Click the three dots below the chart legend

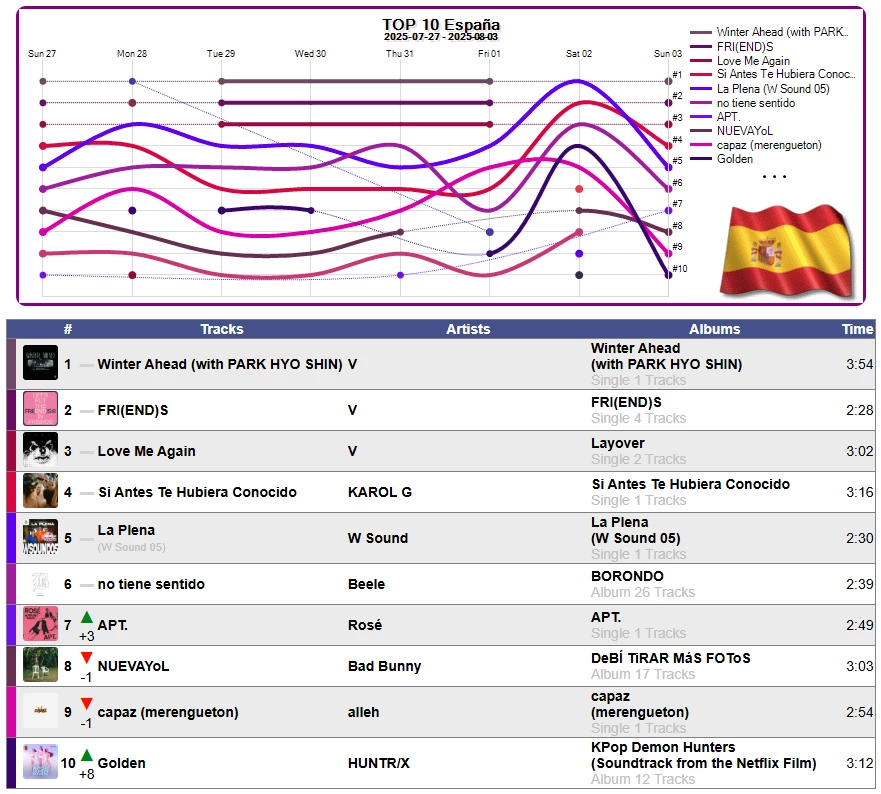[x=774, y=177]
